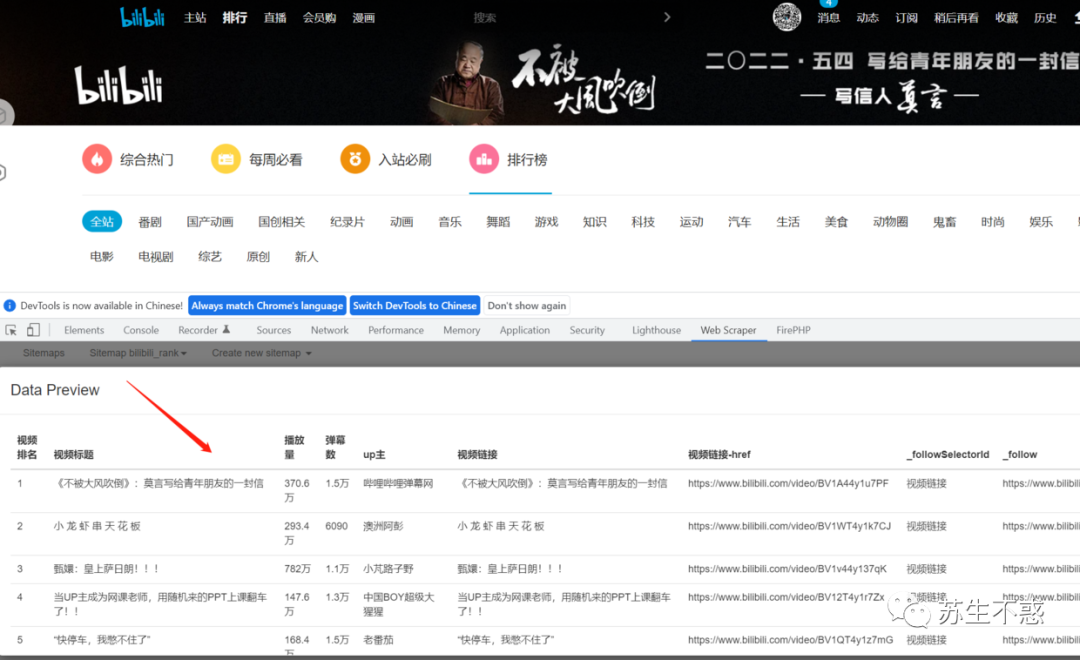Screen dimensions: 1080x660
Task: Switch to the Elements tab
Action: (84, 330)
